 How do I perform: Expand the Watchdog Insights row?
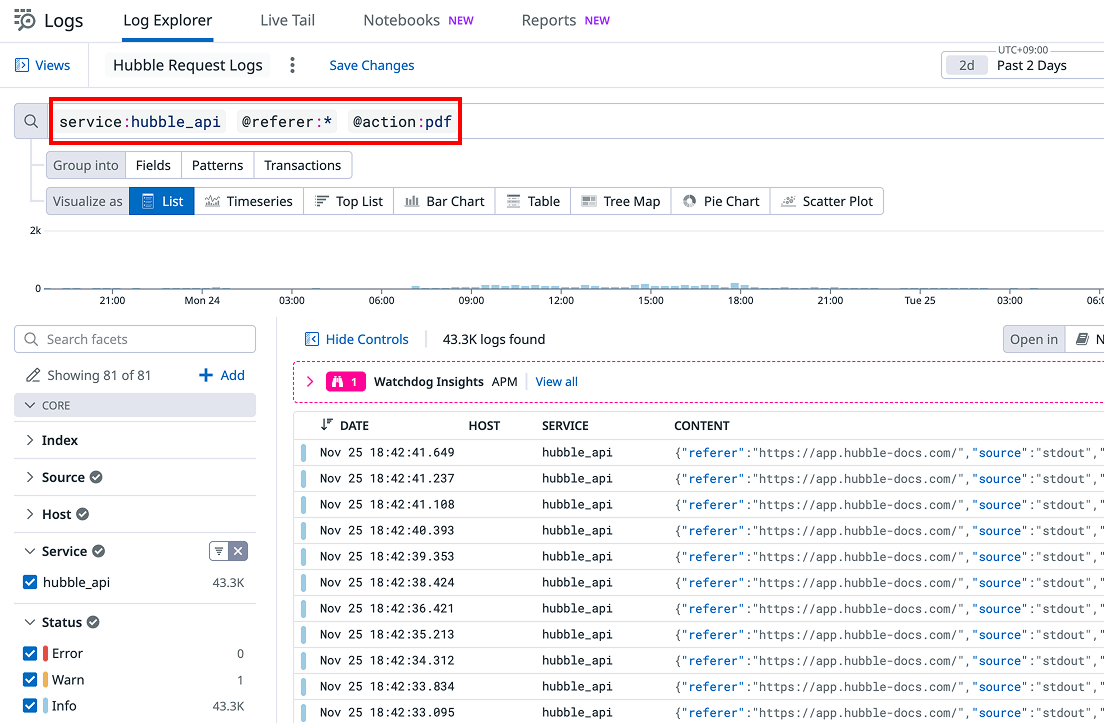tap(310, 382)
